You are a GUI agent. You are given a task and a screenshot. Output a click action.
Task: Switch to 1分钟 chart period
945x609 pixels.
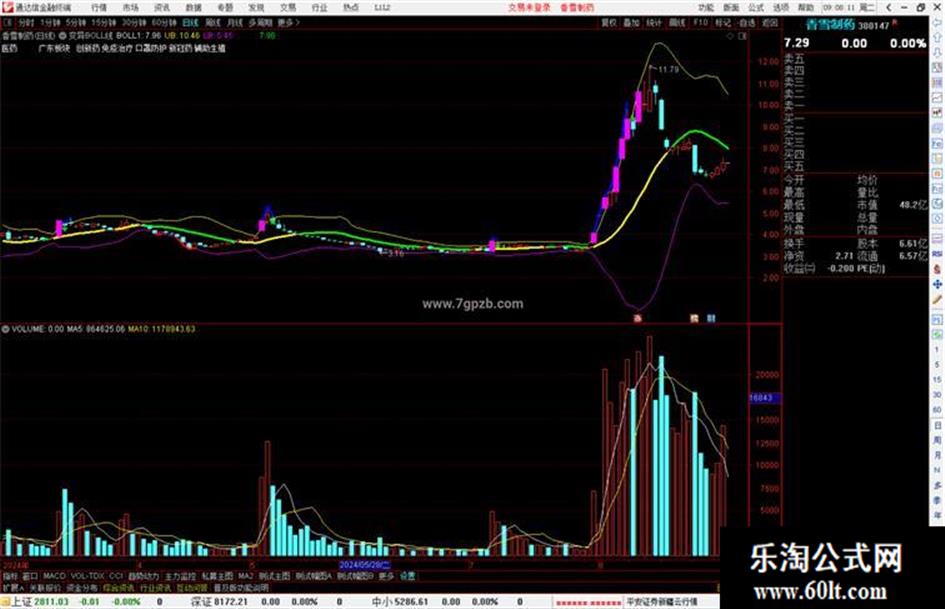click(x=50, y=22)
